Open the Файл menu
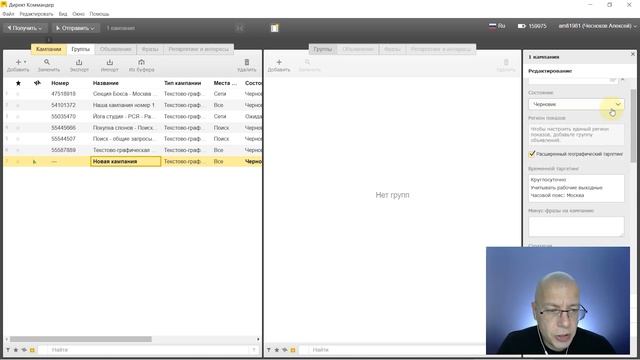The width and height of the screenshot is (640, 360). [8, 14]
